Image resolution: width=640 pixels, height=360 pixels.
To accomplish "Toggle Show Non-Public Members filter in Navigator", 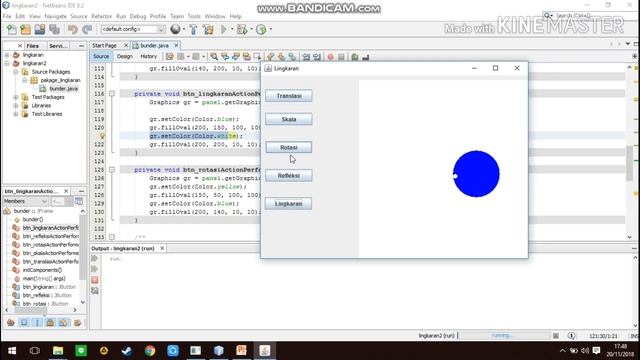I will click(50, 323).
